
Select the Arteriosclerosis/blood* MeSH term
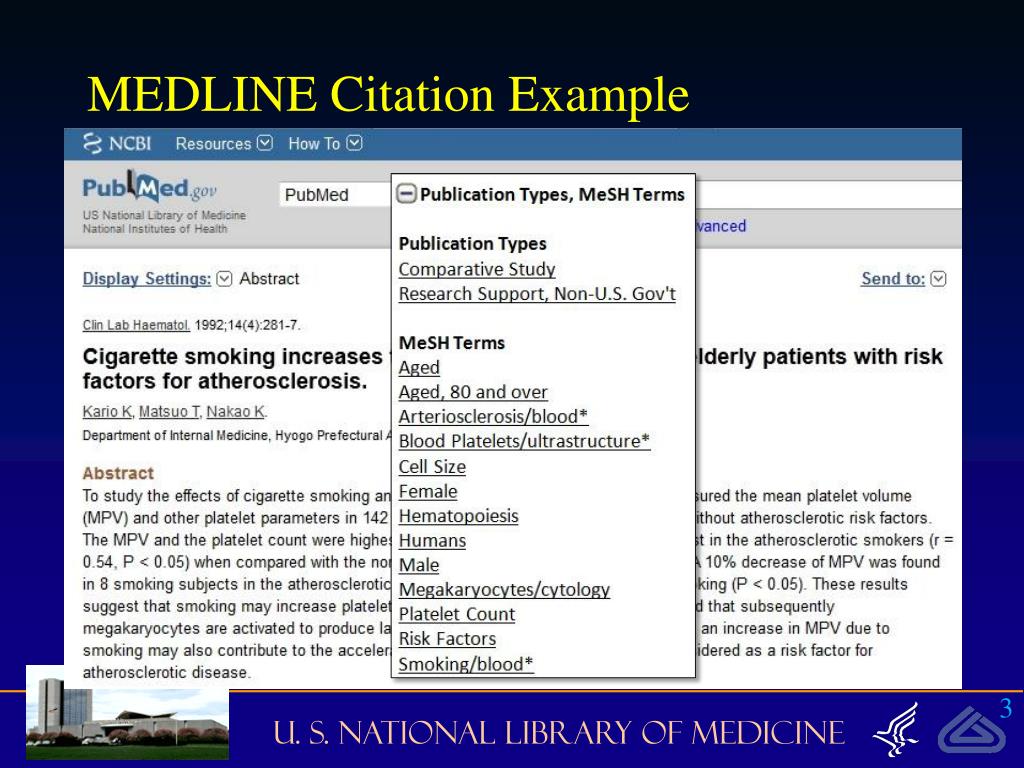[493, 417]
